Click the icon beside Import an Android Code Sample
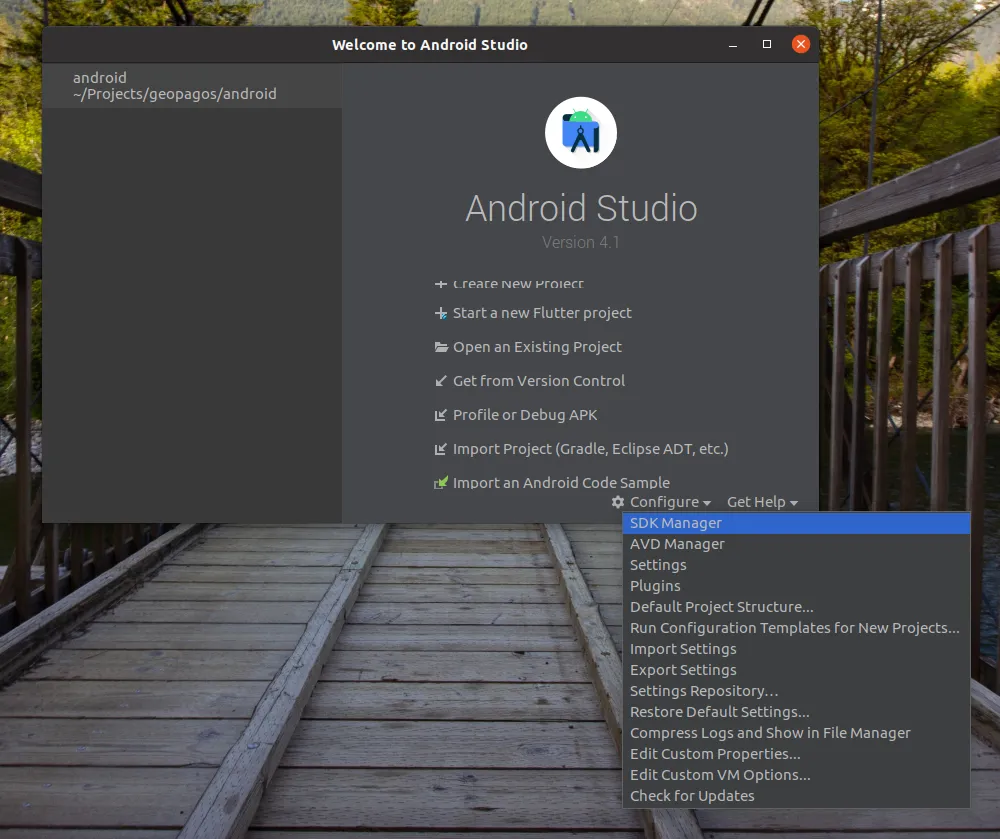This screenshot has height=839, width=1000. pos(441,483)
